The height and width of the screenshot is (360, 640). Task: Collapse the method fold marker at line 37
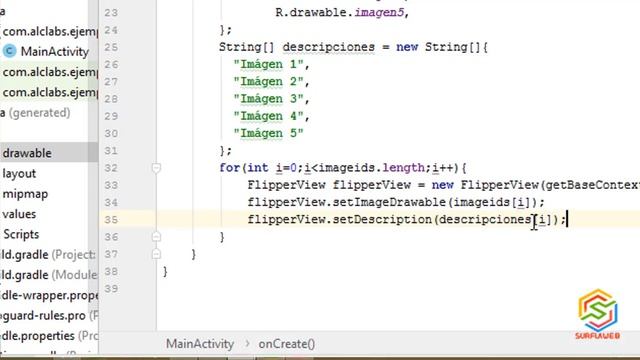click(156, 254)
